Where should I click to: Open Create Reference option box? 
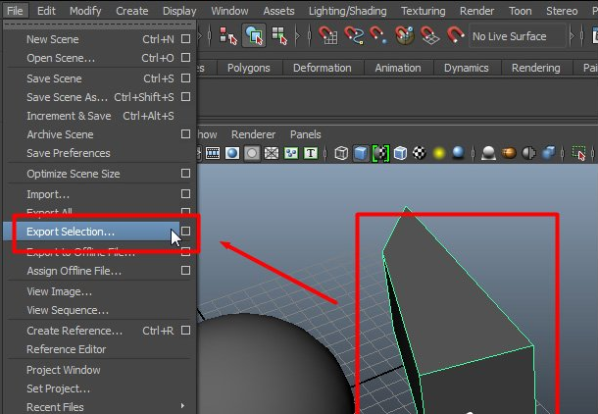[x=185, y=330]
